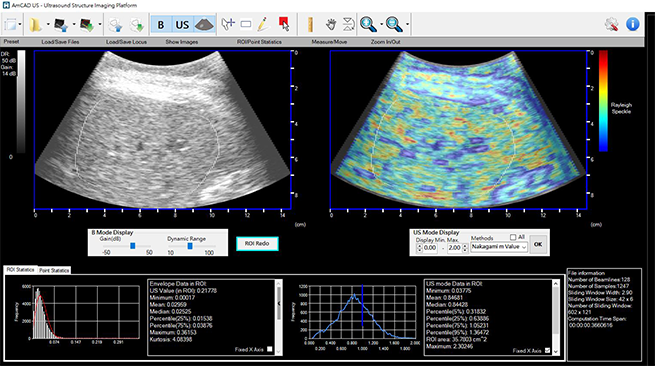This screenshot has width=655, height=366.
Task: Open the settings tools icon
Action: pyautogui.click(x=612, y=24)
